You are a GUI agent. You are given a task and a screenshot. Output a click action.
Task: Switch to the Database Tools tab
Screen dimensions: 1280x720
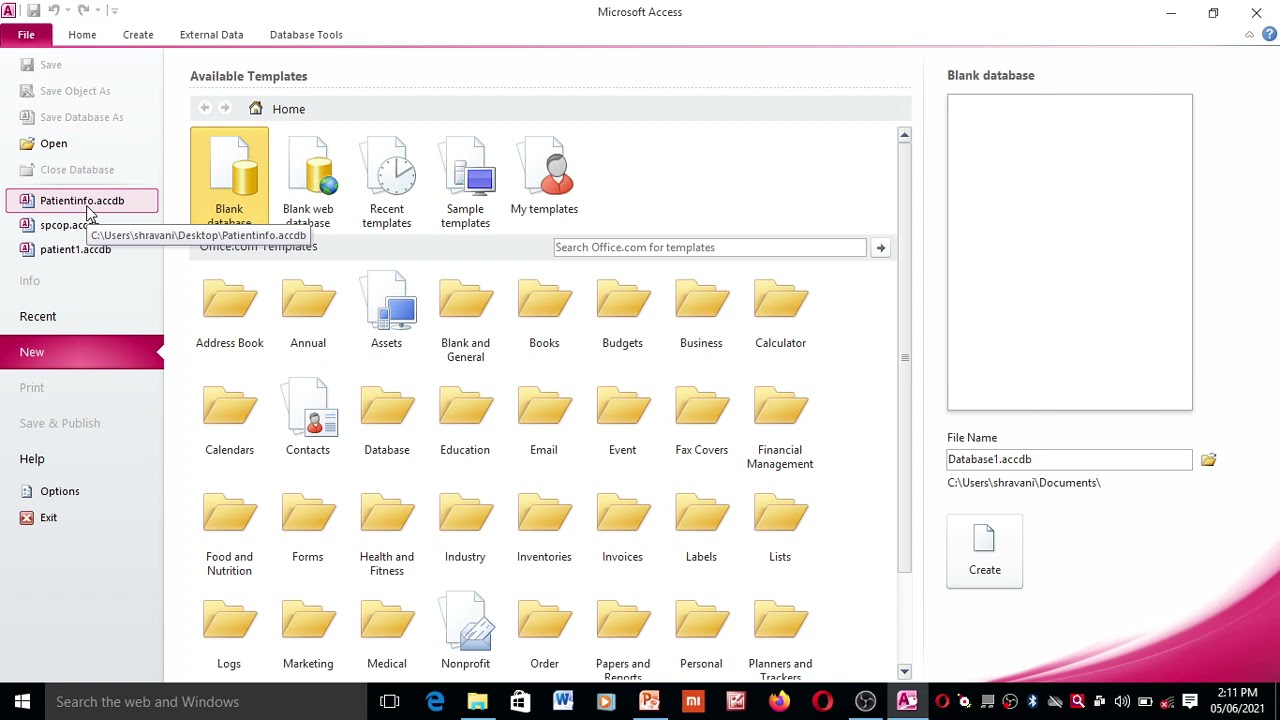pos(306,35)
